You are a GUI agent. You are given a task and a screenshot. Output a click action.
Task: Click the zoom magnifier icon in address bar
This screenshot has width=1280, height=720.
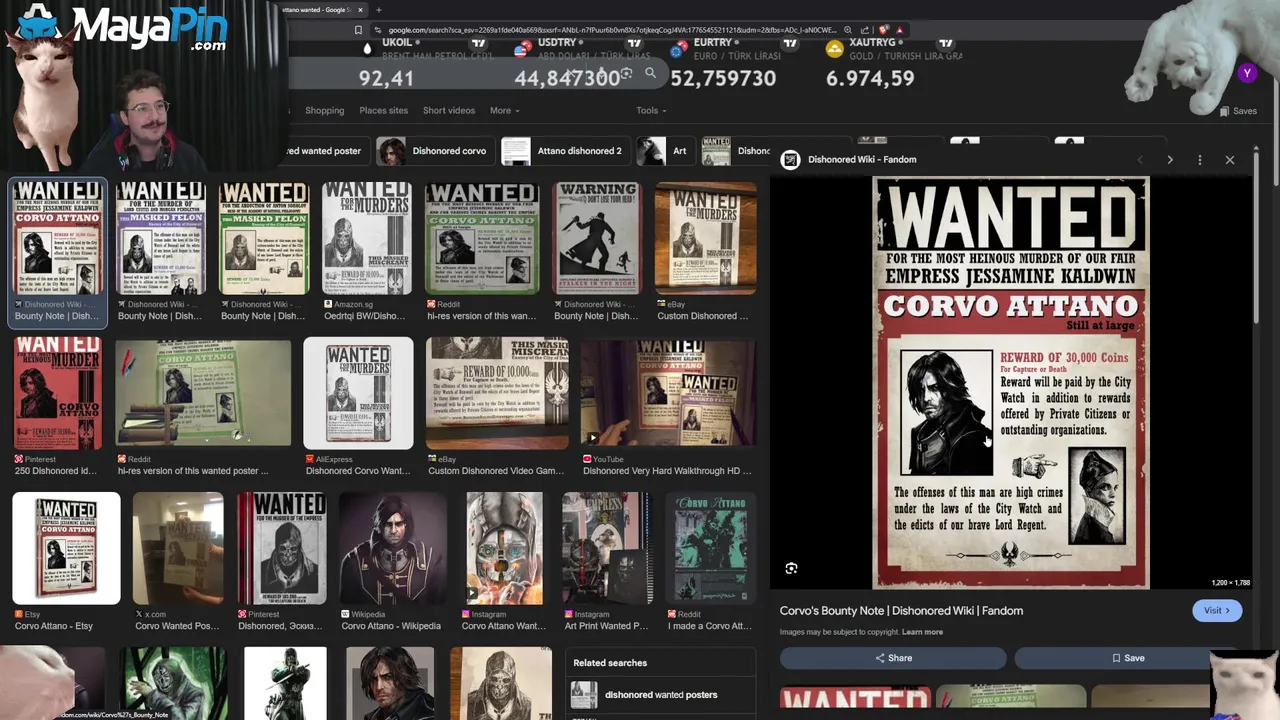coord(848,30)
